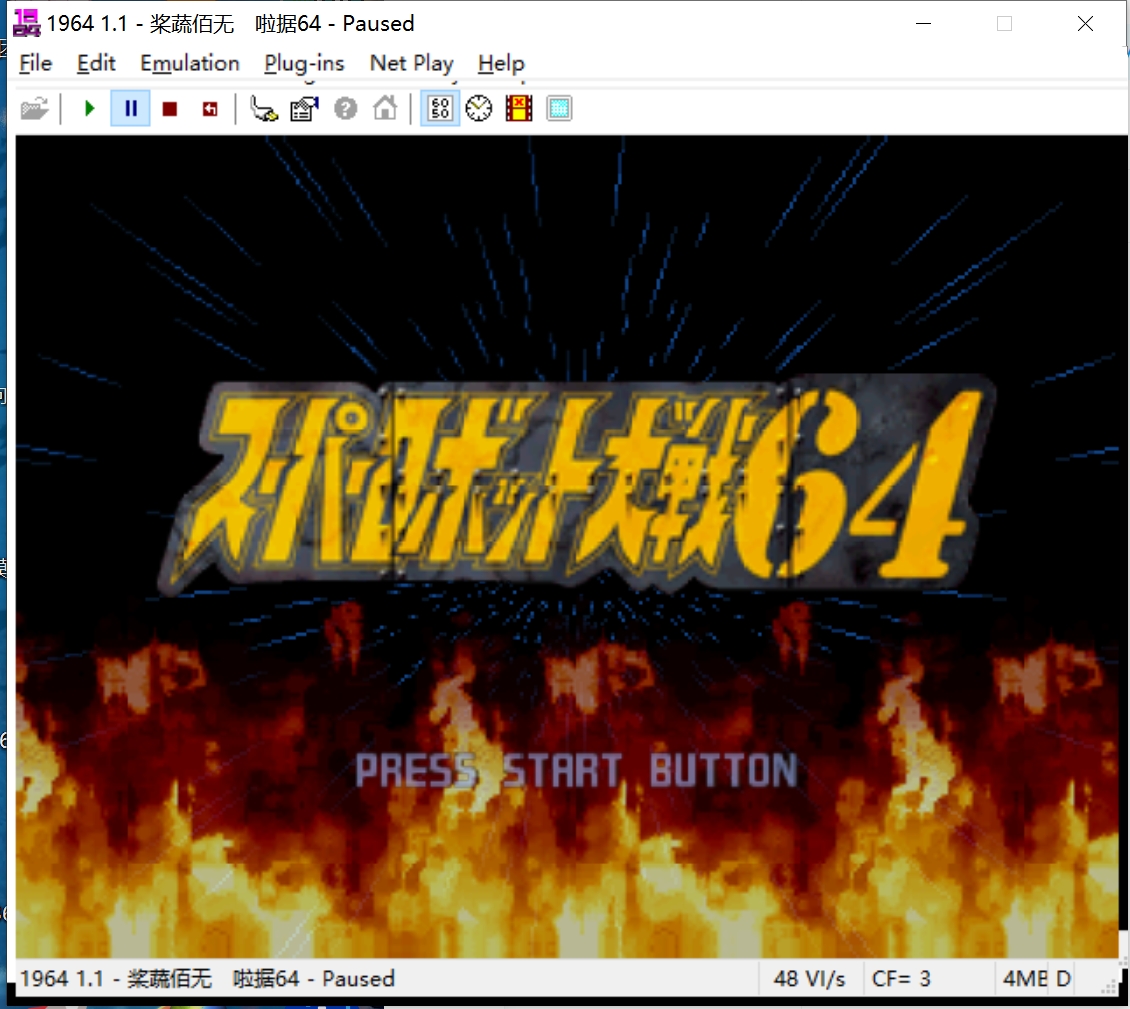This screenshot has width=1130, height=1009.
Task: Open the settings properties icon
Action: coord(304,109)
